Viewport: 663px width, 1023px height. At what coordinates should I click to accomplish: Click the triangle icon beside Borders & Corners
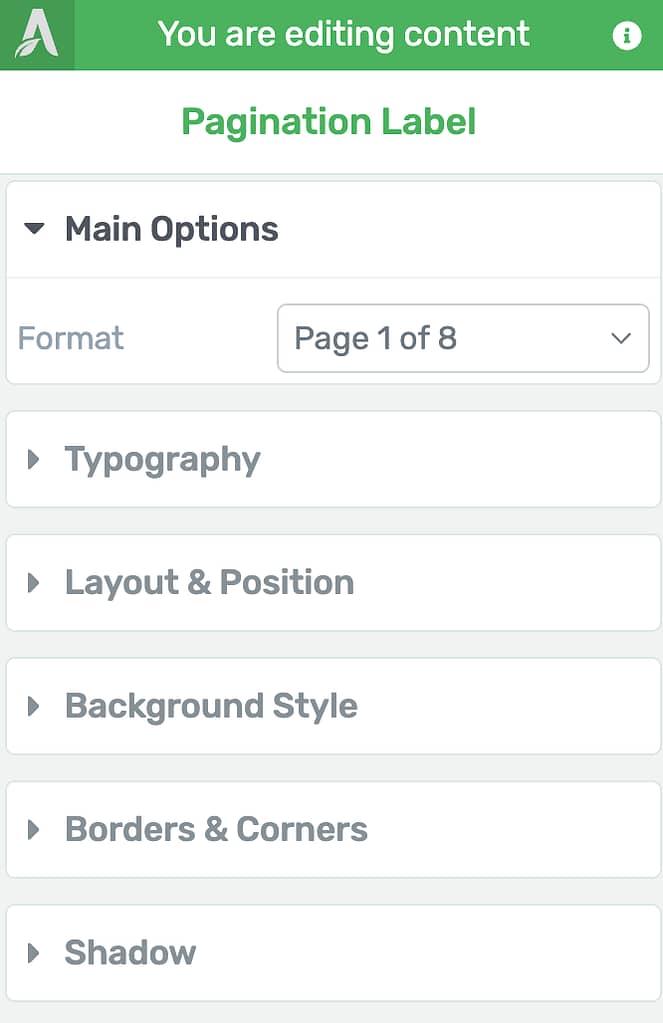point(33,829)
